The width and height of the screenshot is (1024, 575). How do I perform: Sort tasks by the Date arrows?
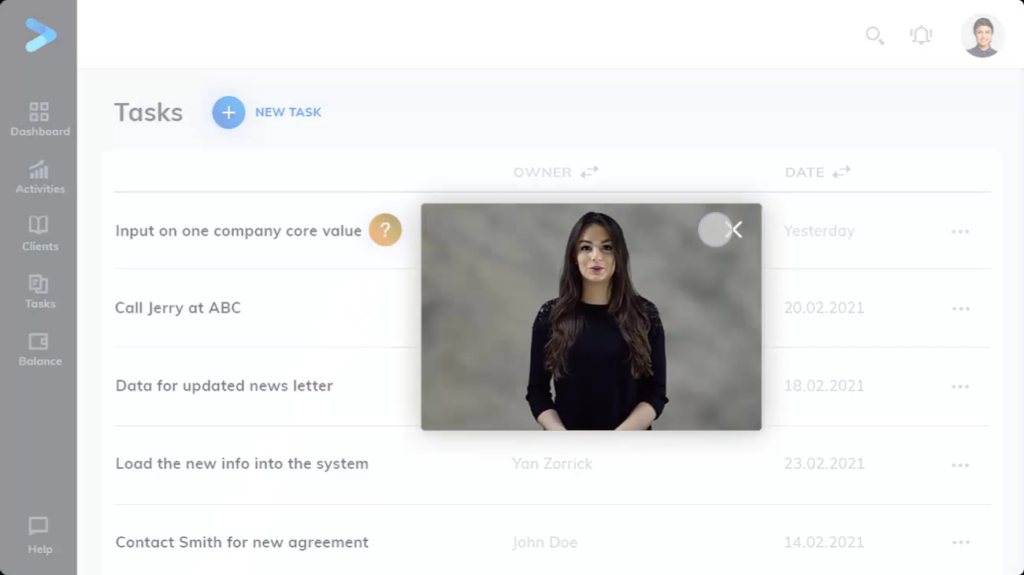coord(842,172)
